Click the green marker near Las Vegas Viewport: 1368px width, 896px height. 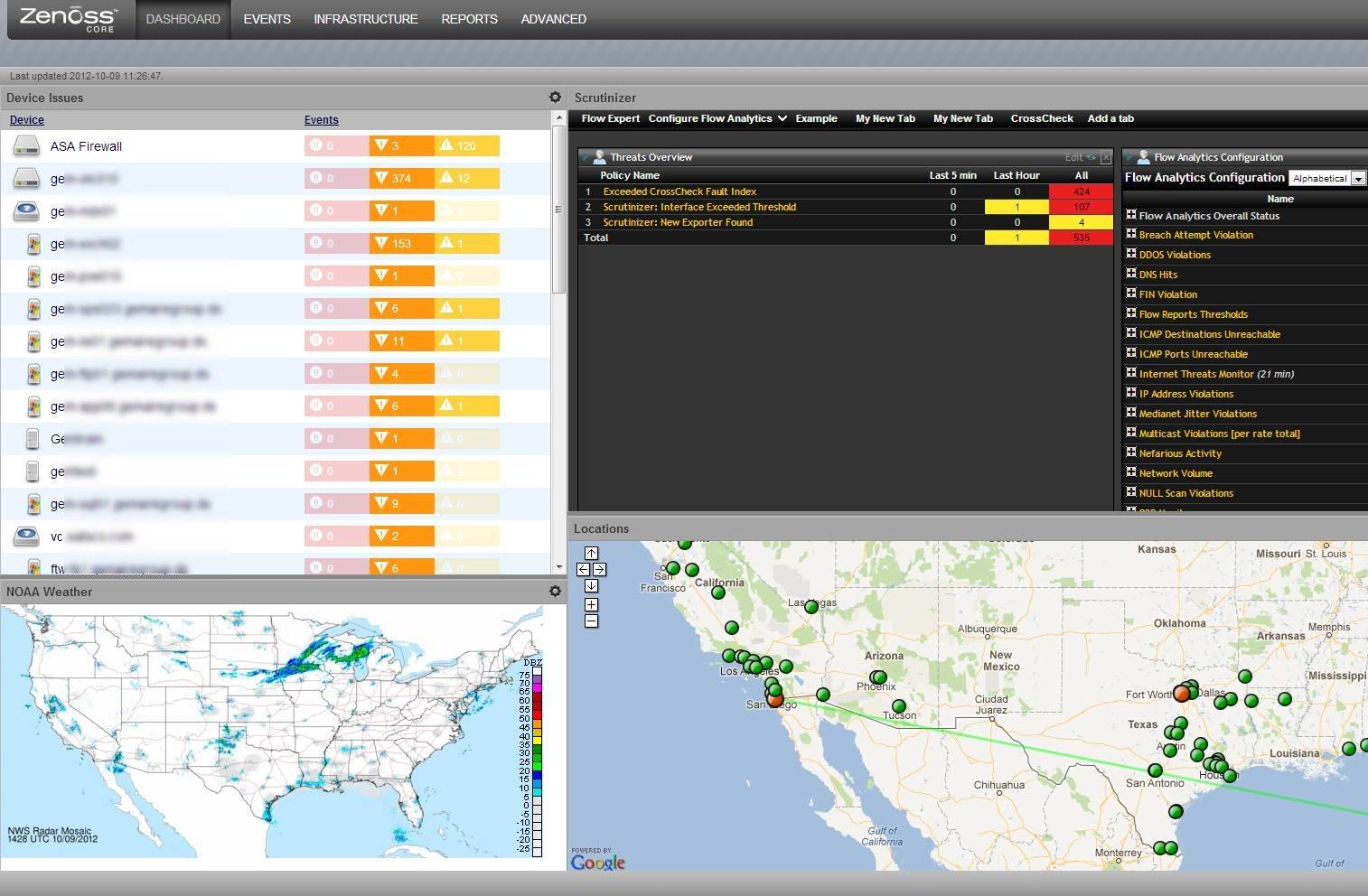click(811, 607)
